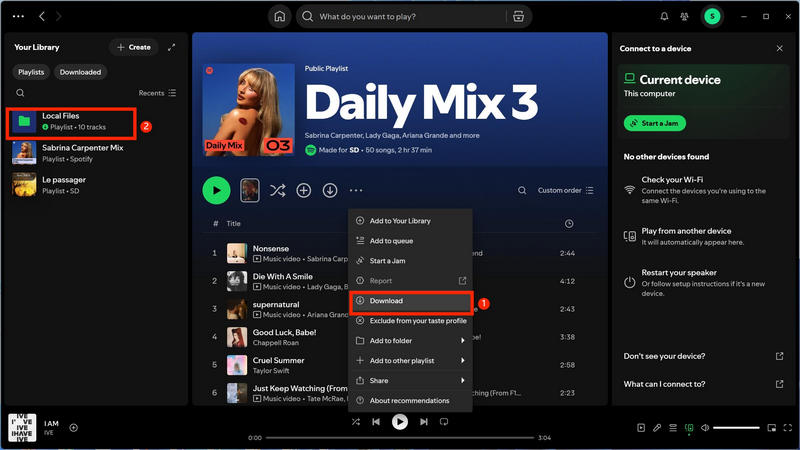This screenshot has width=800, height=450.
Task: Open the green S profile avatar
Action: point(712,16)
